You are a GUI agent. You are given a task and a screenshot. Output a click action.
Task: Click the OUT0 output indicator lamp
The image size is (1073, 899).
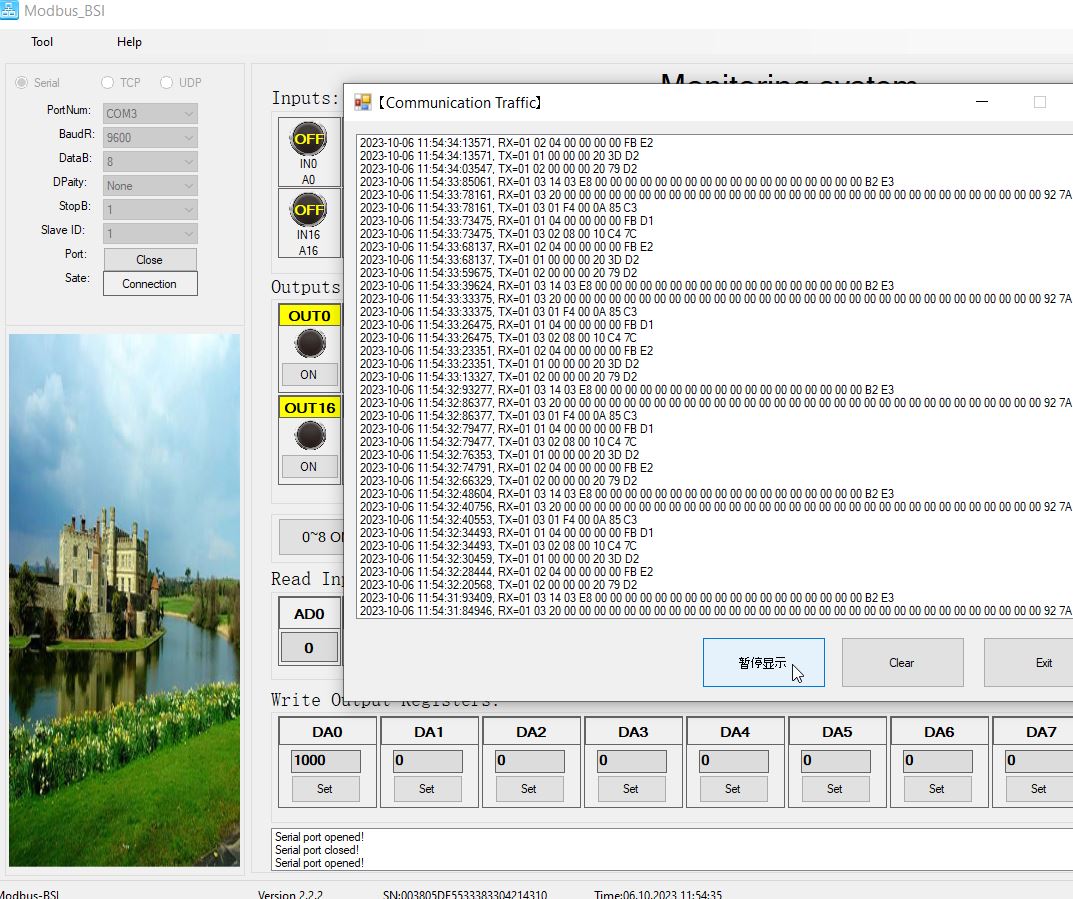tap(309, 343)
